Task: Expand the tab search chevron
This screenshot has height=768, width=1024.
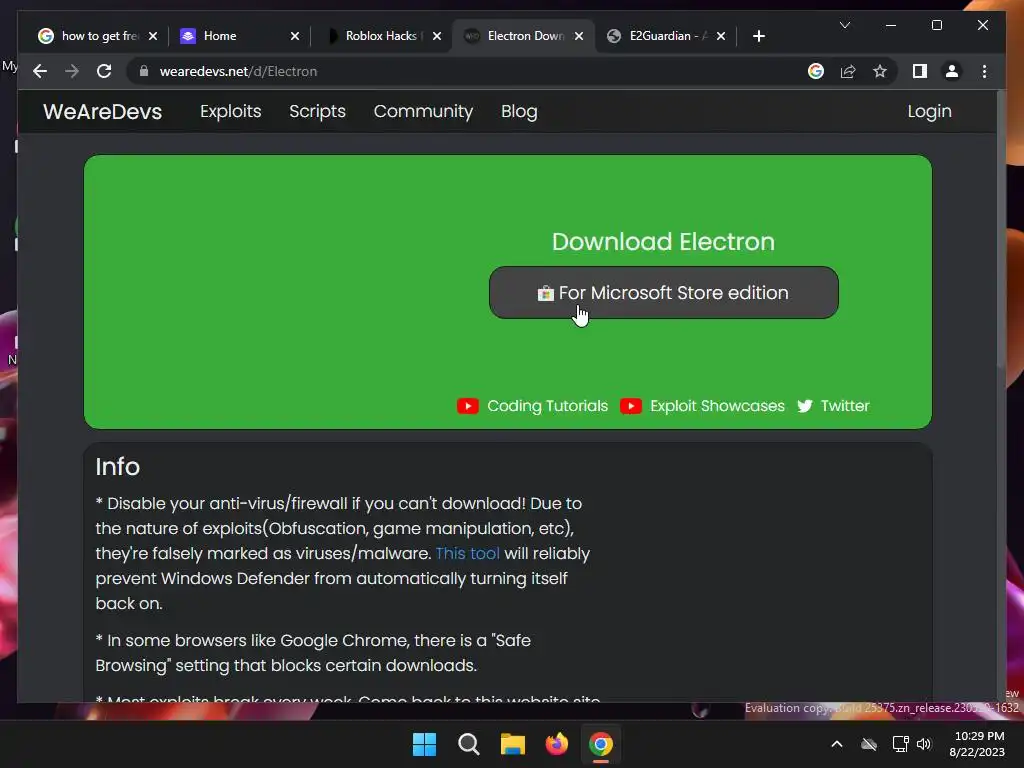Action: 844,25
